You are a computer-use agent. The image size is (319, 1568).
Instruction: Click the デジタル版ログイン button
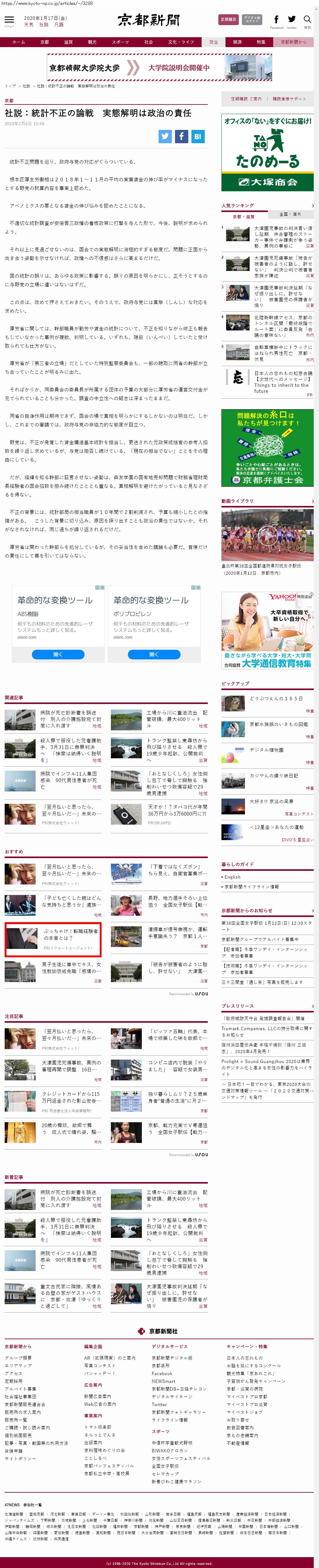click(x=251, y=20)
